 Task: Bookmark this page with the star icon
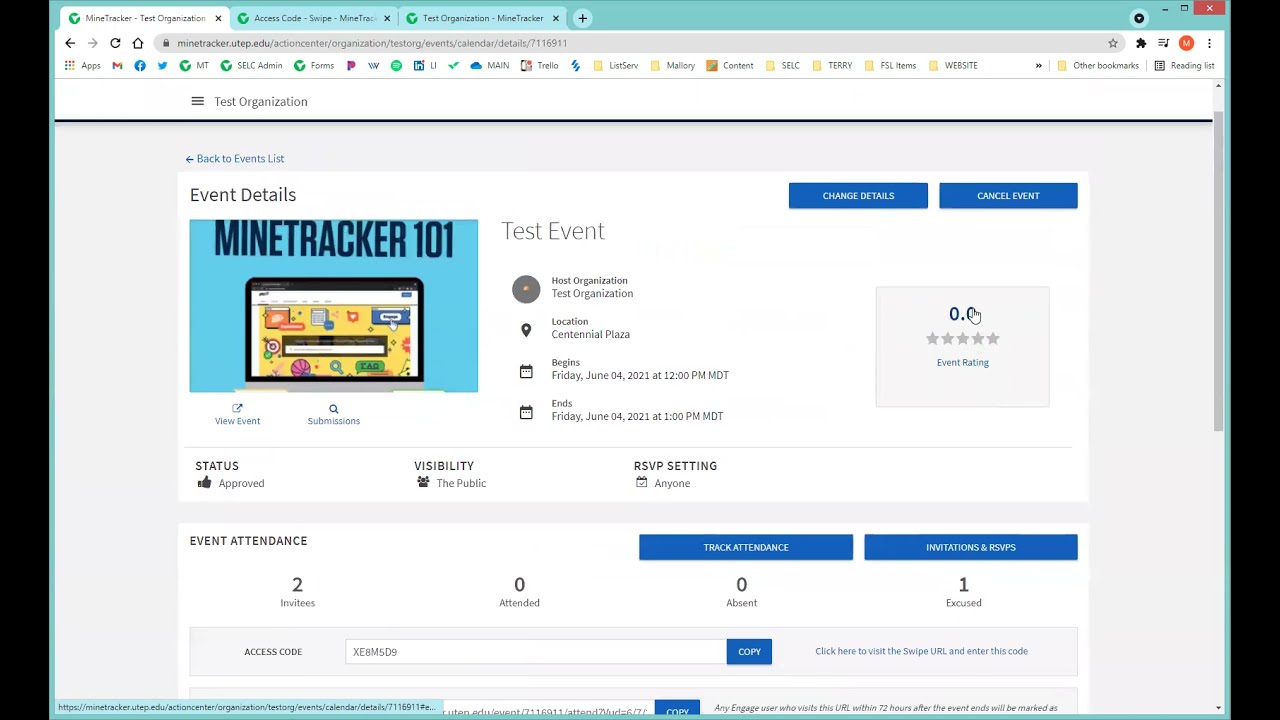point(1113,43)
